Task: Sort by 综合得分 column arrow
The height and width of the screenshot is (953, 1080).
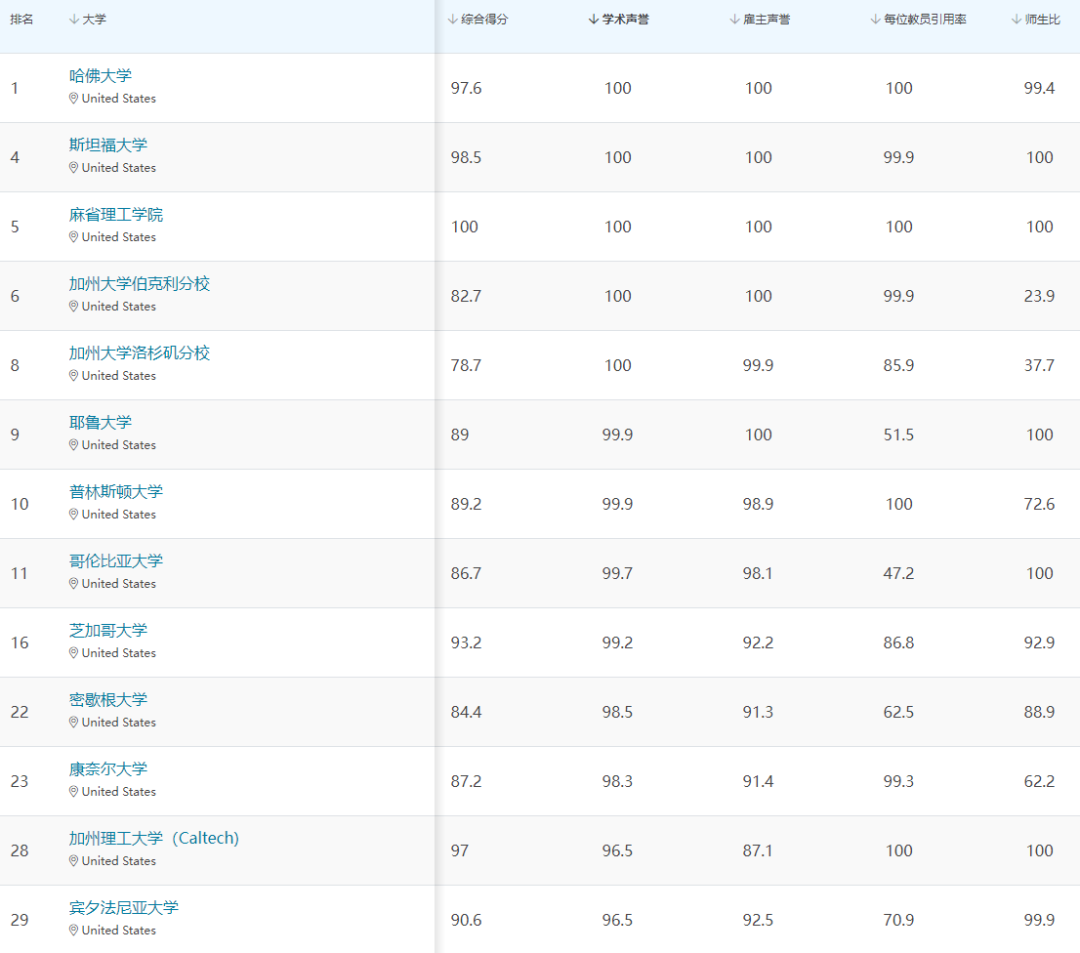Action: [x=453, y=19]
